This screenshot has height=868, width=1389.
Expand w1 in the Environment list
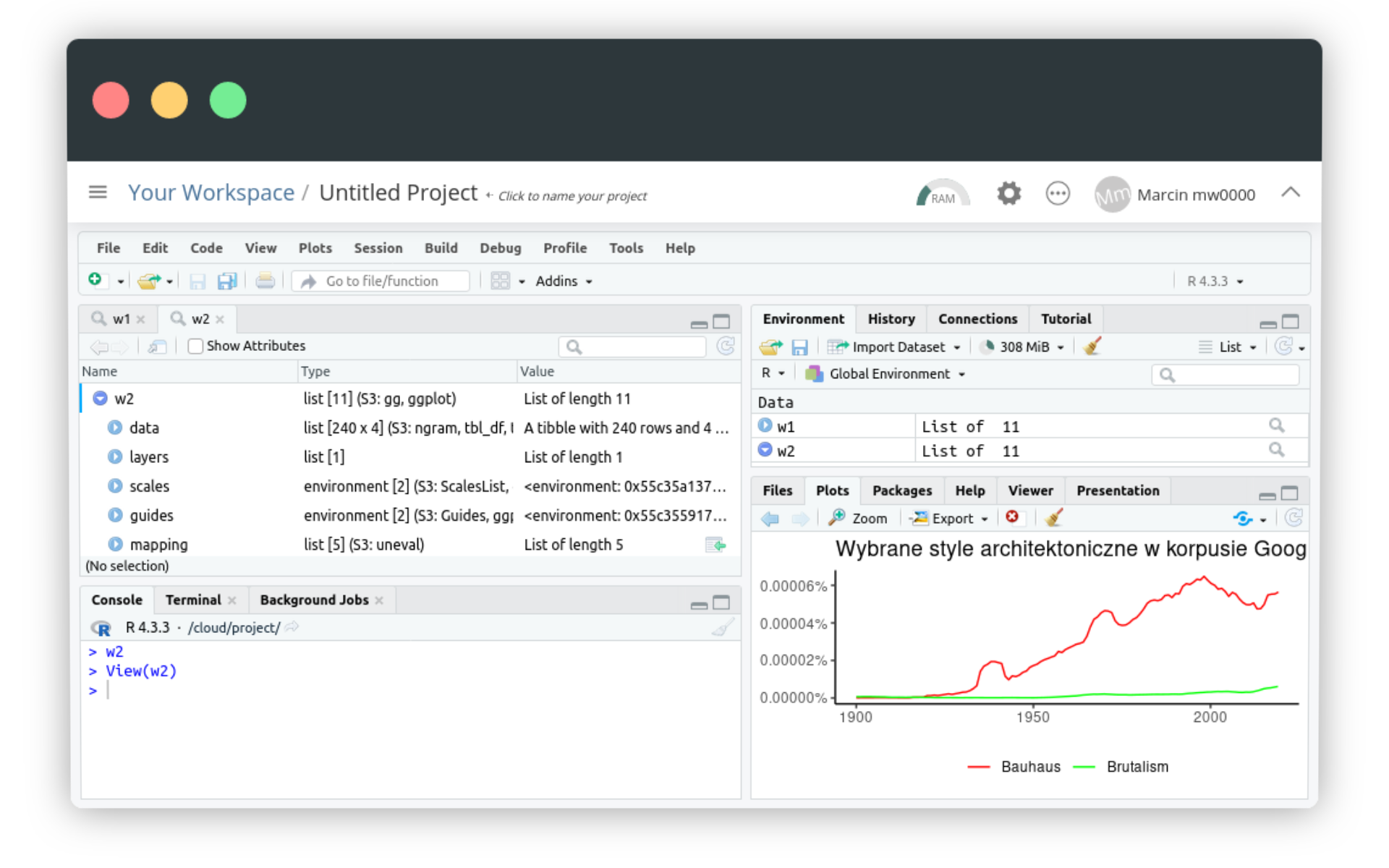(x=765, y=425)
